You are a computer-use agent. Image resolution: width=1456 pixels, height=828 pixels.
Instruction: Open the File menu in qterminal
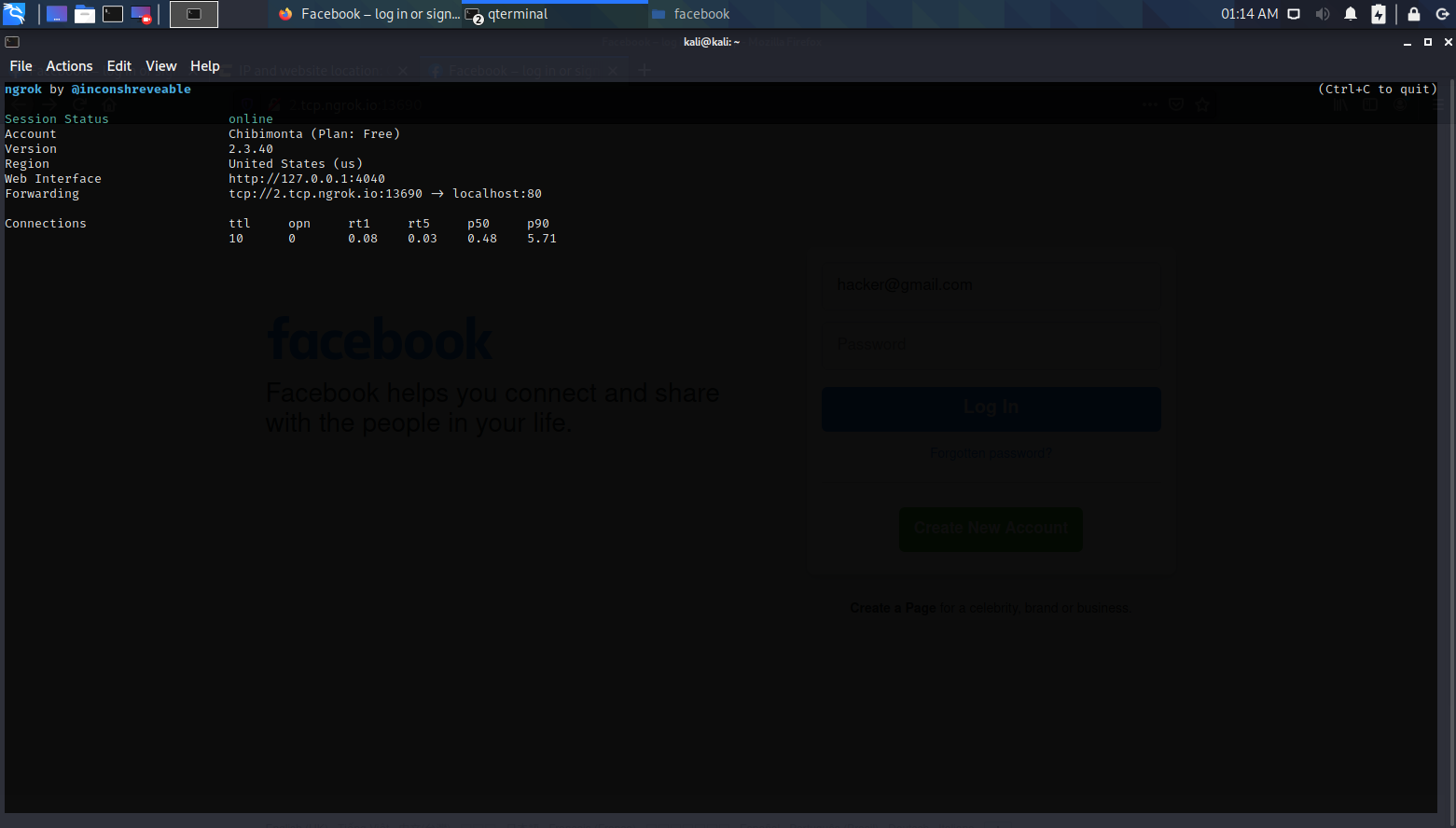(x=21, y=66)
